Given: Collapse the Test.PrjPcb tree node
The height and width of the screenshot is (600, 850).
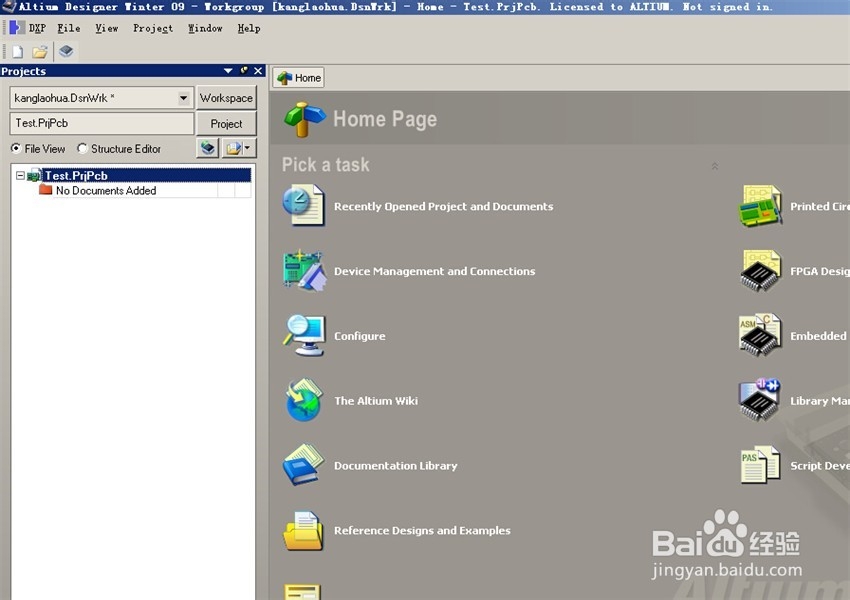Looking at the screenshot, I should click(x=20, y=176).
